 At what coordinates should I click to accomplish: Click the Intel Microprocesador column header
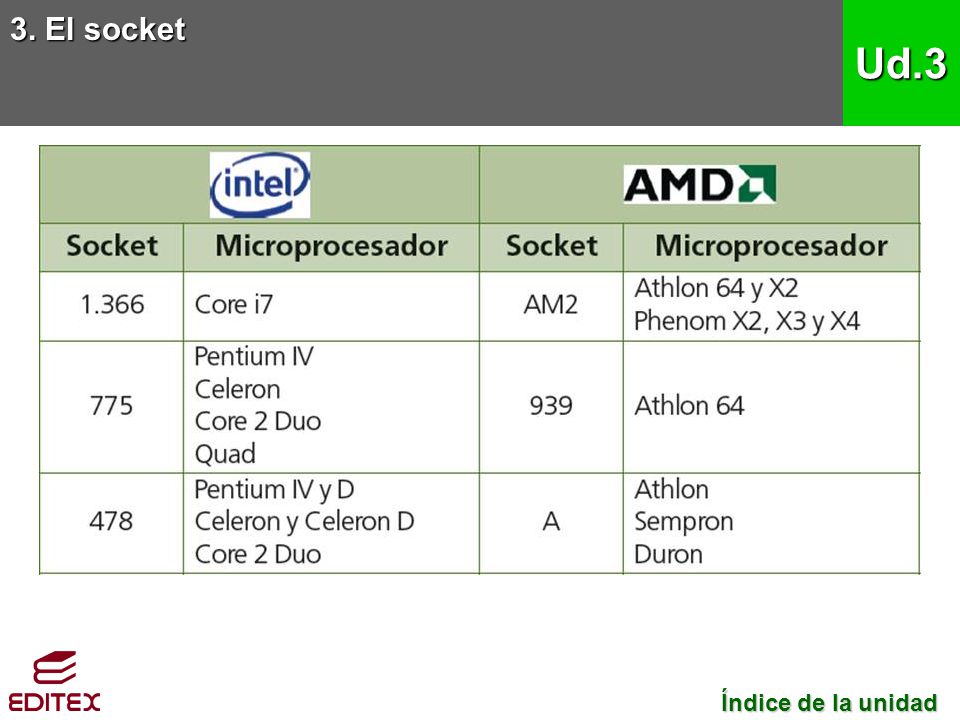click(331, 247)
